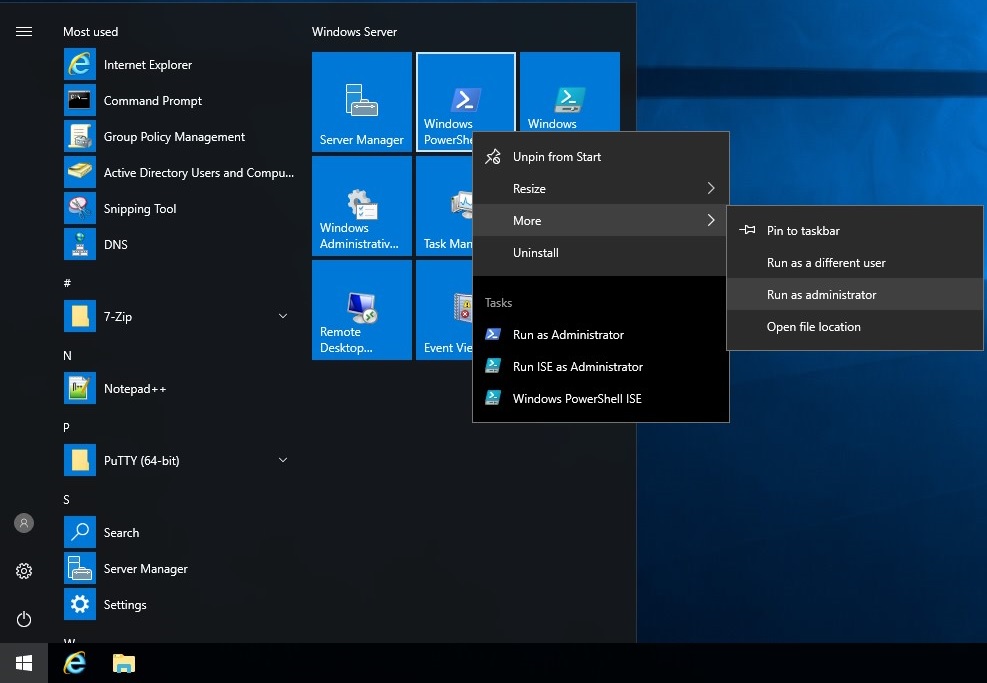Open the Server Manager tile
This screenshot has height=683, width=987.
point(361,102)
